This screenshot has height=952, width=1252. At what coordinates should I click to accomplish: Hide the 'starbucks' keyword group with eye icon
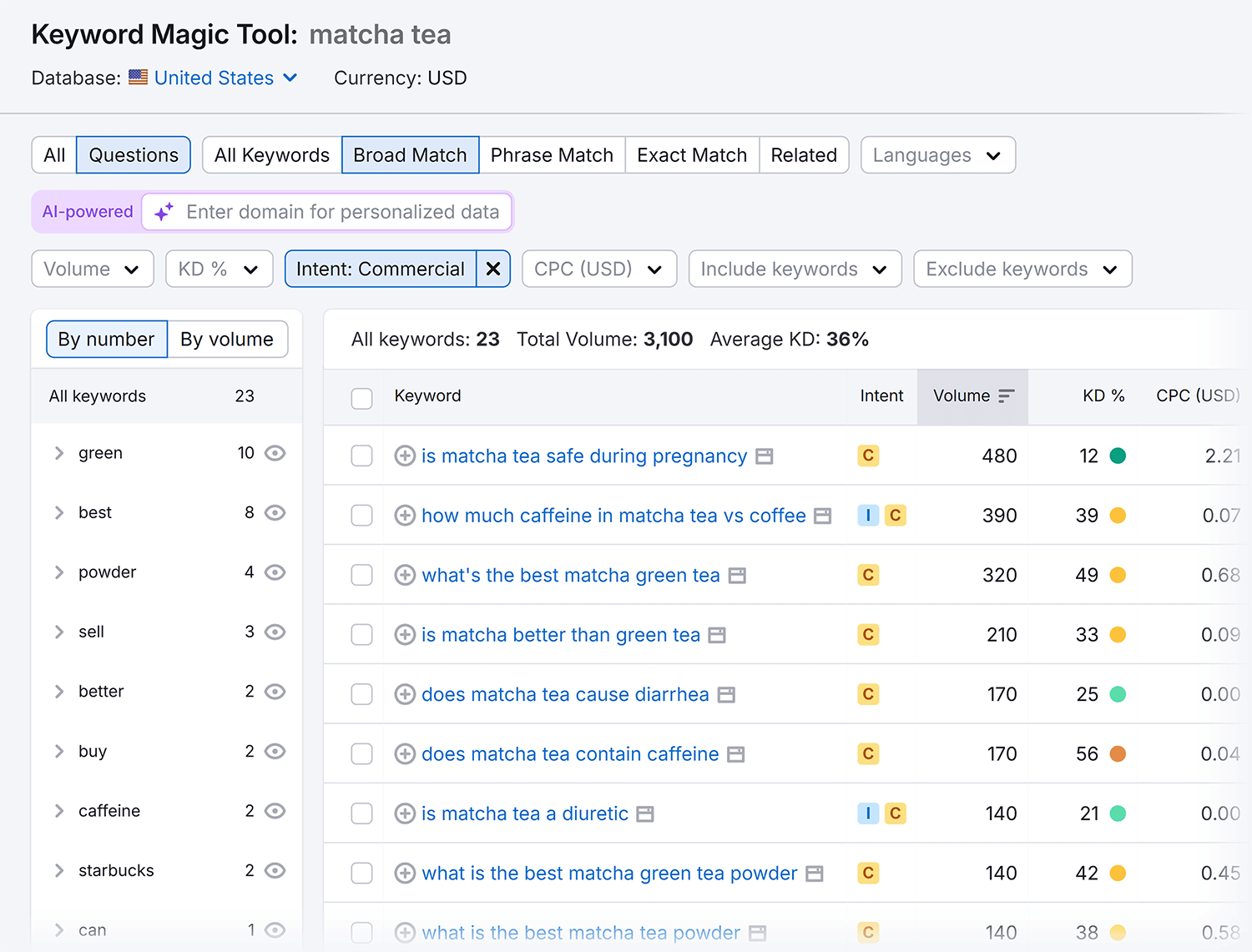click(x=275, y=870)
